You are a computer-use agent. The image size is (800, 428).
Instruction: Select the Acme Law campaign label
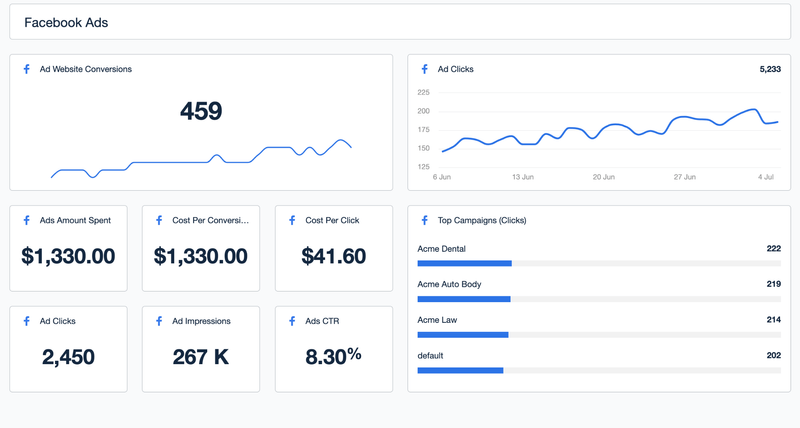tap(438, 320)
